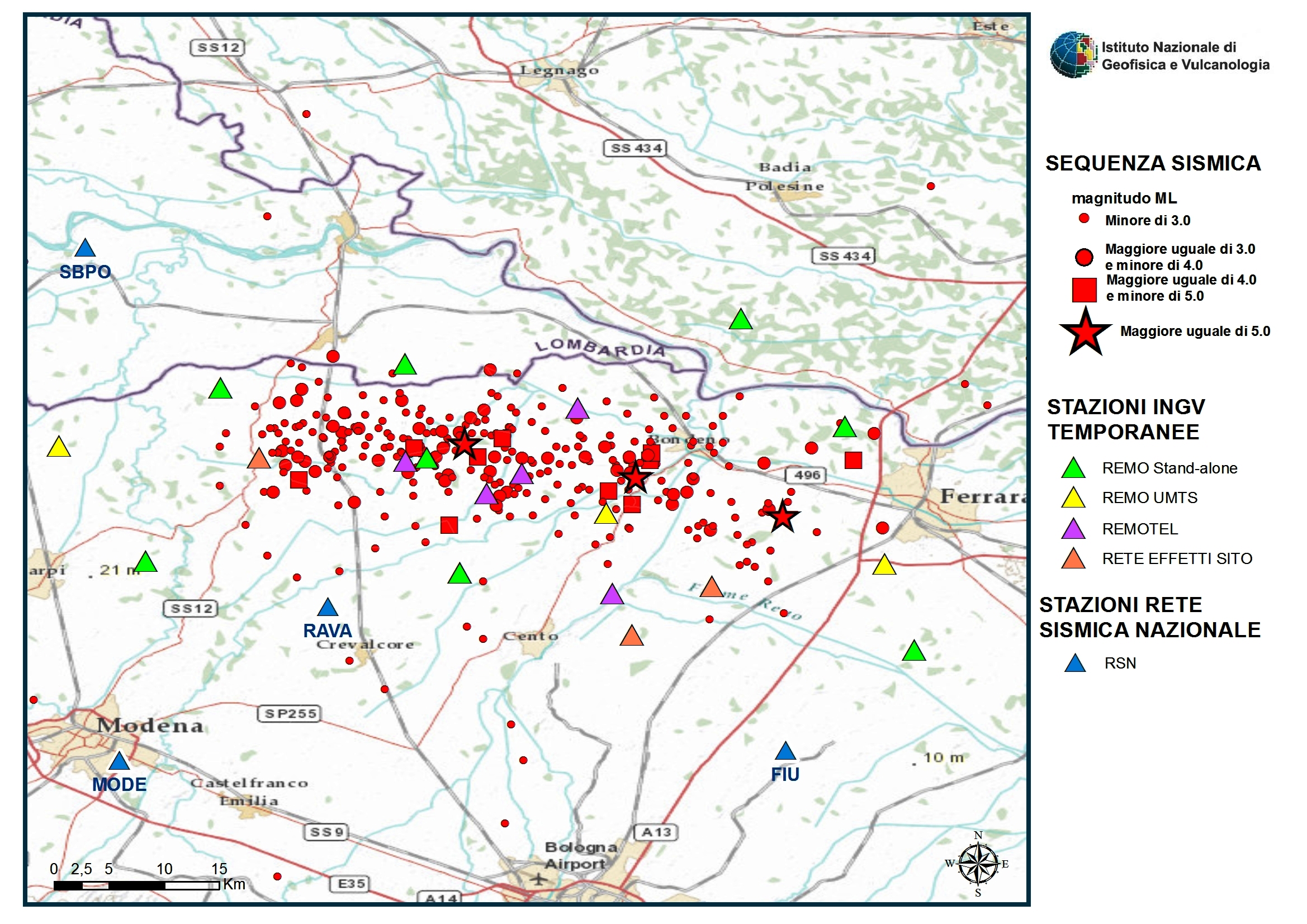Click the large red star in legend
Image resolution: width=1307 pixels, height=924 pixels.
[1086, 333]
